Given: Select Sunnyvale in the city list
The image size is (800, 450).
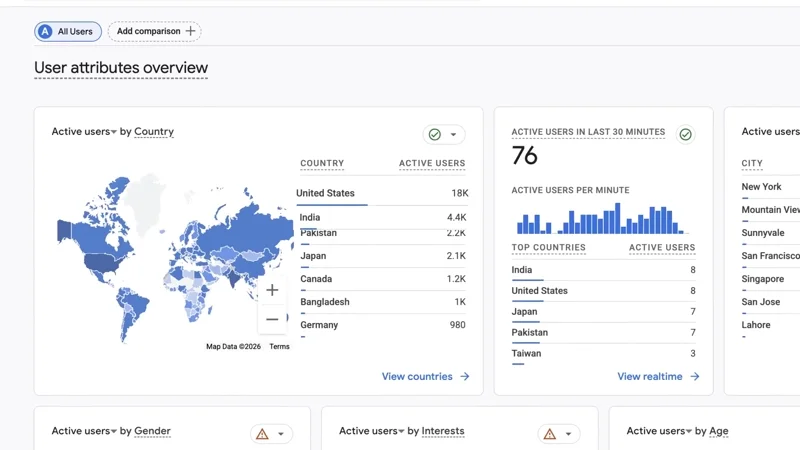Looking at the screenshot, I should (x=763, y=233).
